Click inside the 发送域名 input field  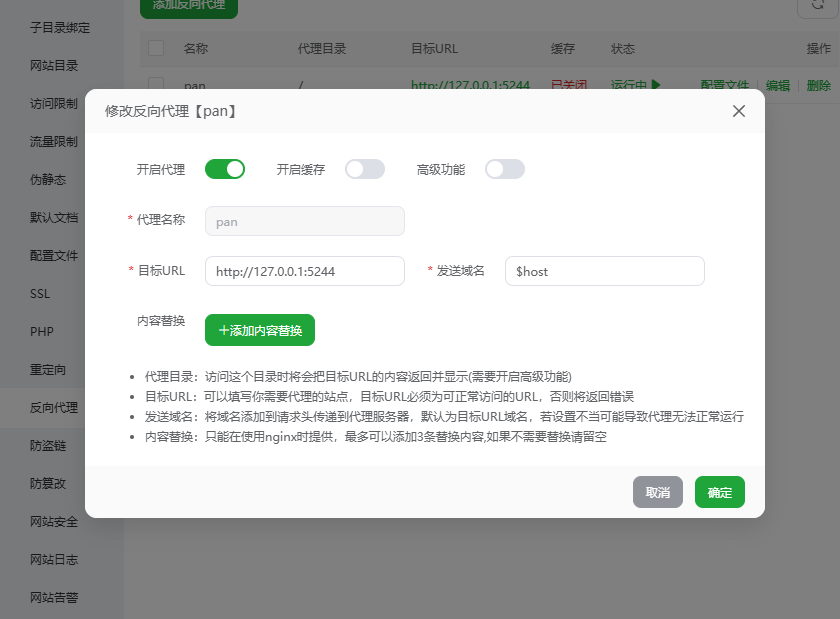[604, 270]
